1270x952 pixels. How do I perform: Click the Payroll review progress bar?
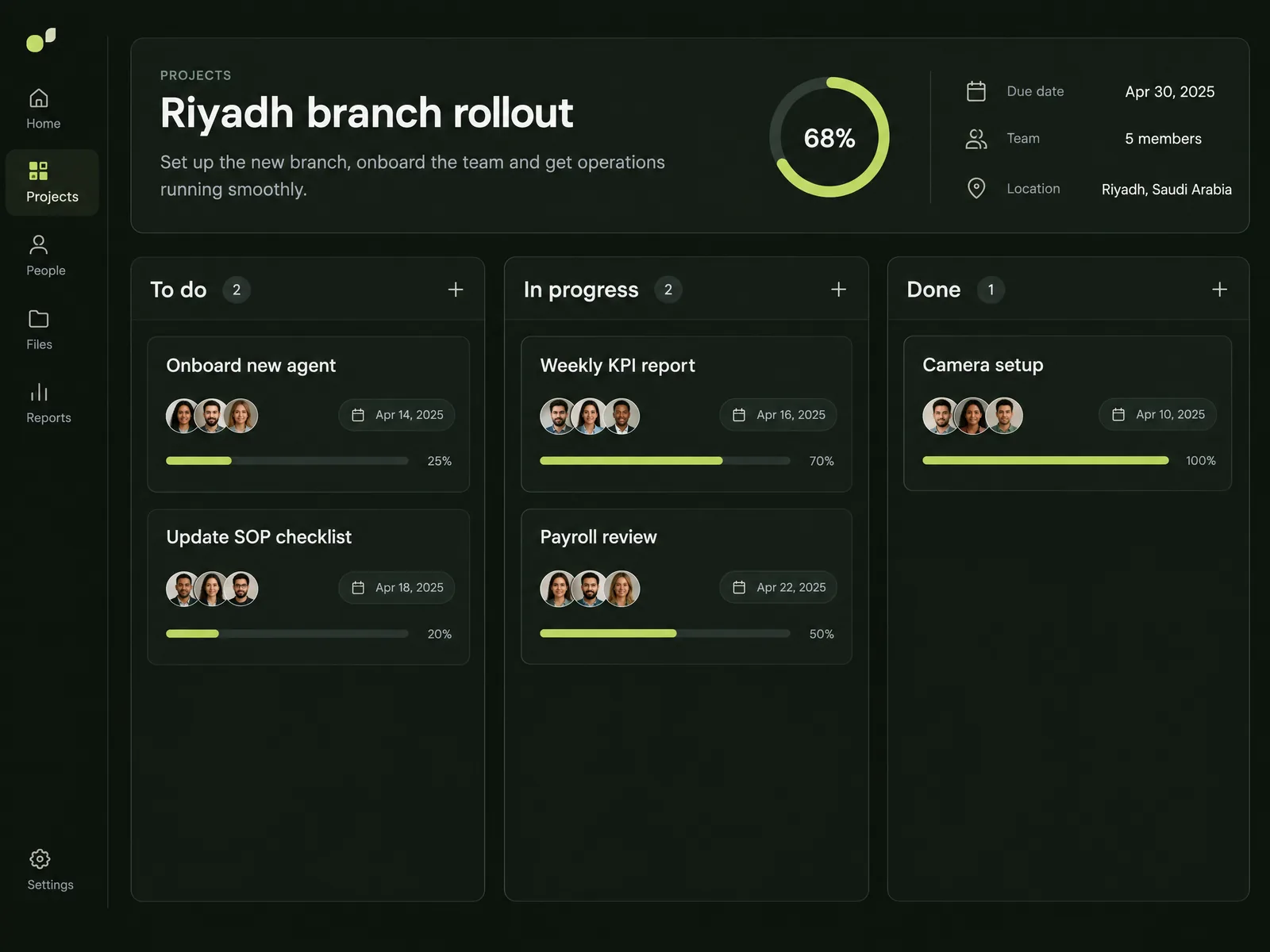(x=665, y=633)
